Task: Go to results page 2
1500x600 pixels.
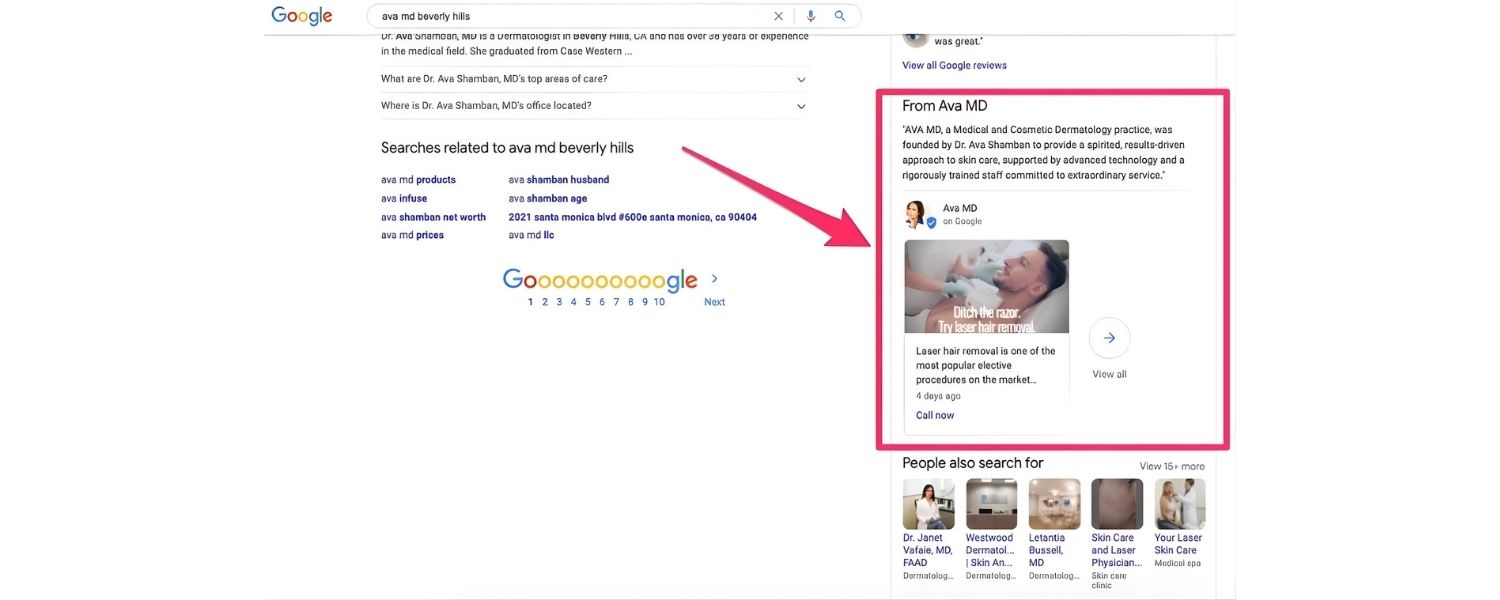Action: tap(545, 302)
